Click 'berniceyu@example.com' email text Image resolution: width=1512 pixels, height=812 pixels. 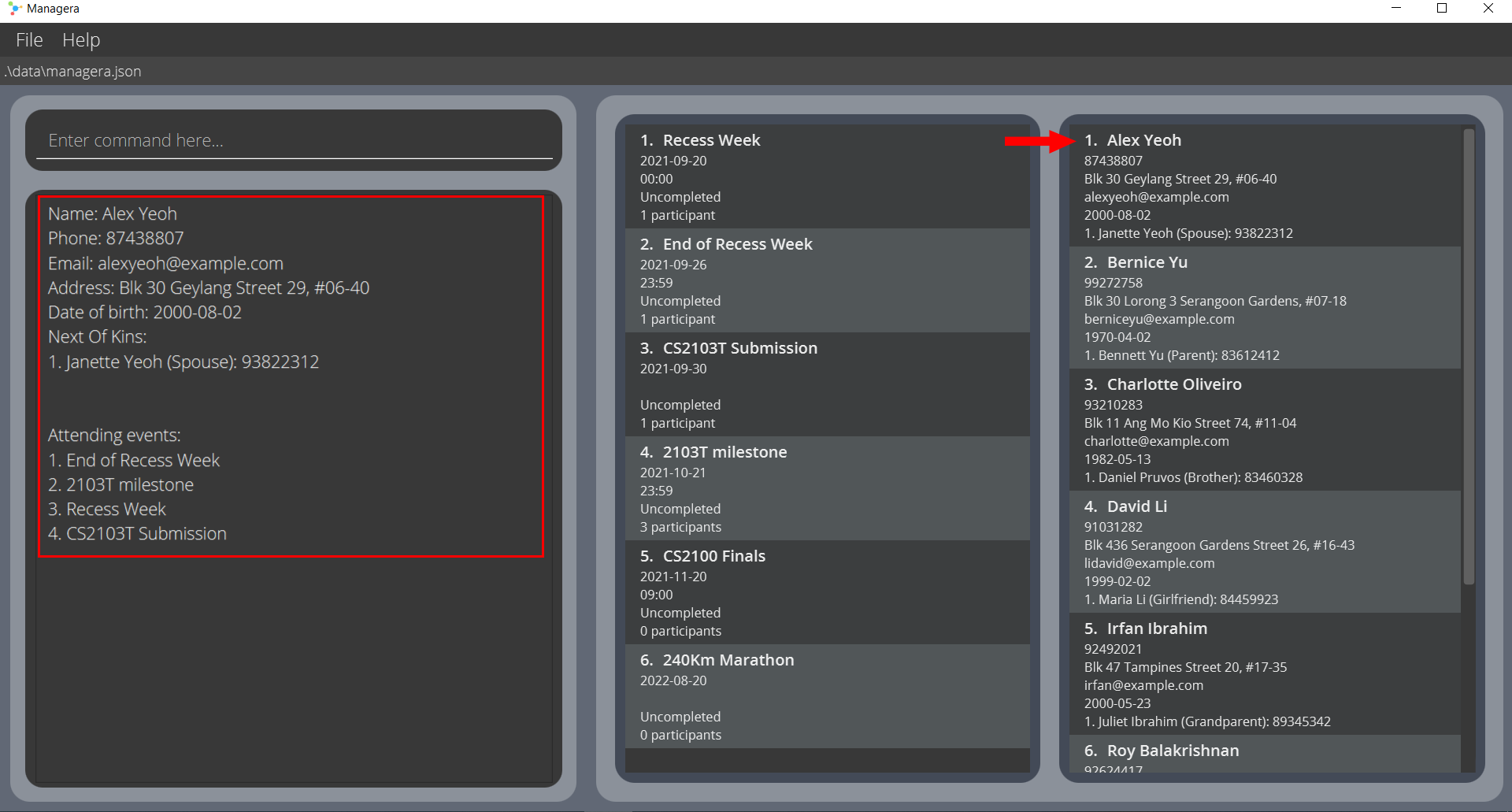pos(1159,319)
